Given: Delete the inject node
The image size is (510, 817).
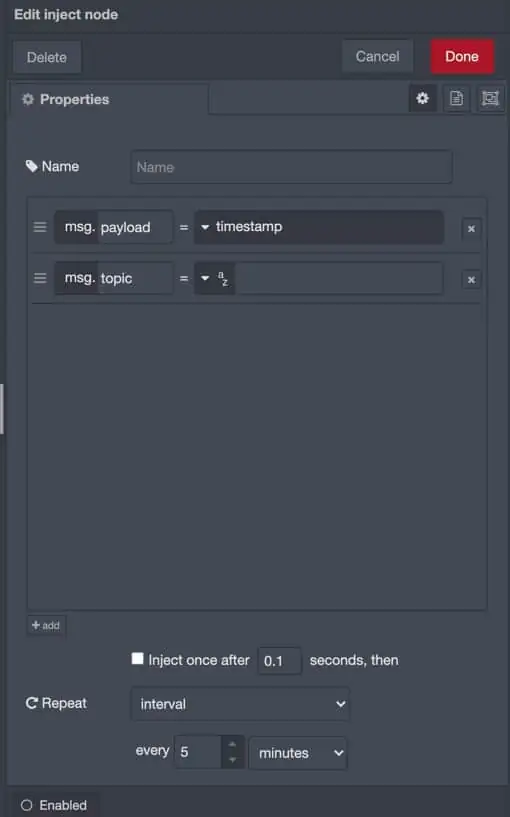Looking at the screenshot, I should pyautogui.click(x=47, y=57).
